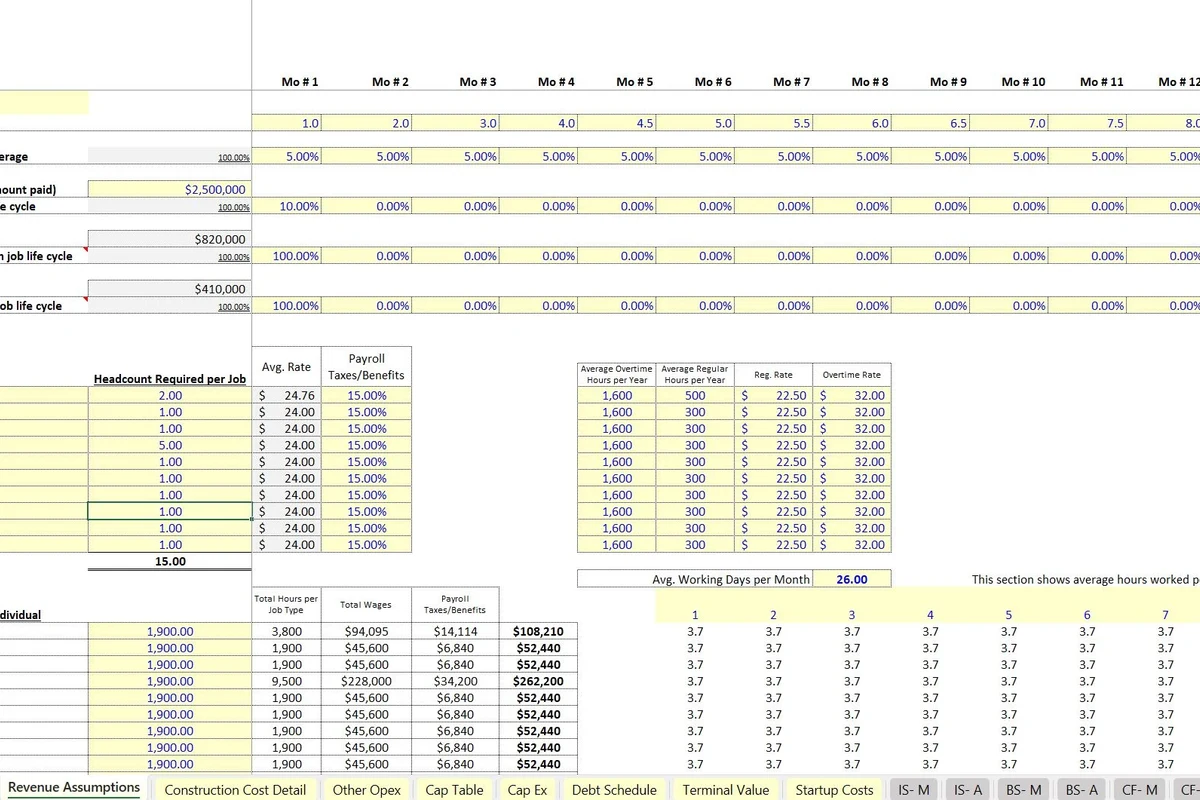The image size is (1200, 800).
Task: Select the 10.00% cell under Mo # 1
Action: point(287,206)
